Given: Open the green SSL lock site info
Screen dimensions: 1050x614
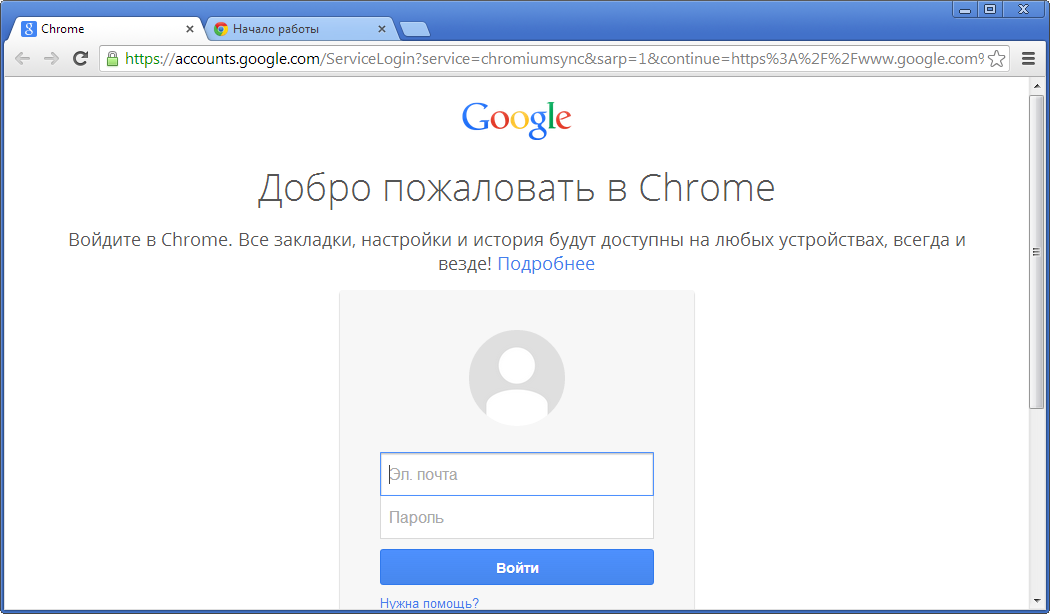Looking at the screenshot, I should point(112,59).
